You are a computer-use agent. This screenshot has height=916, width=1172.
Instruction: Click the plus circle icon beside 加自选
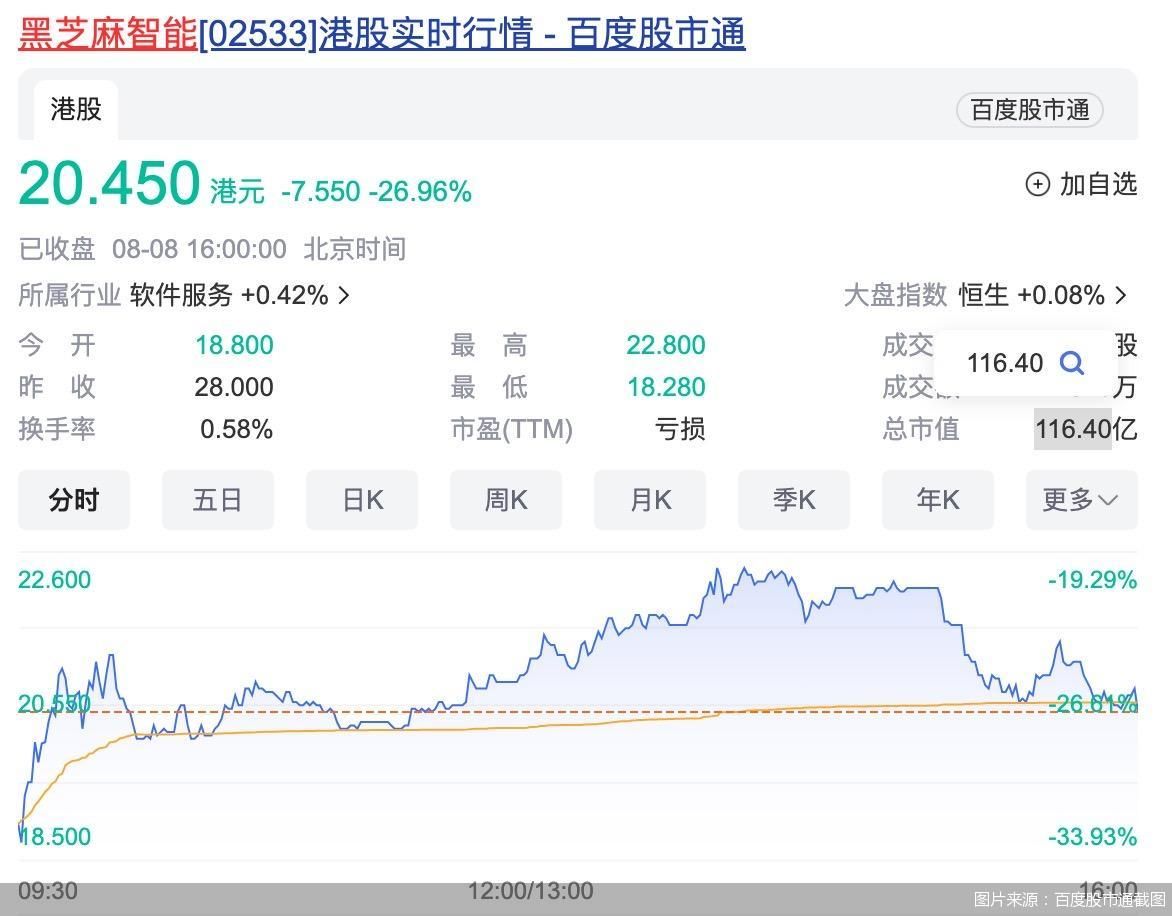click(x=1037, y=184)
